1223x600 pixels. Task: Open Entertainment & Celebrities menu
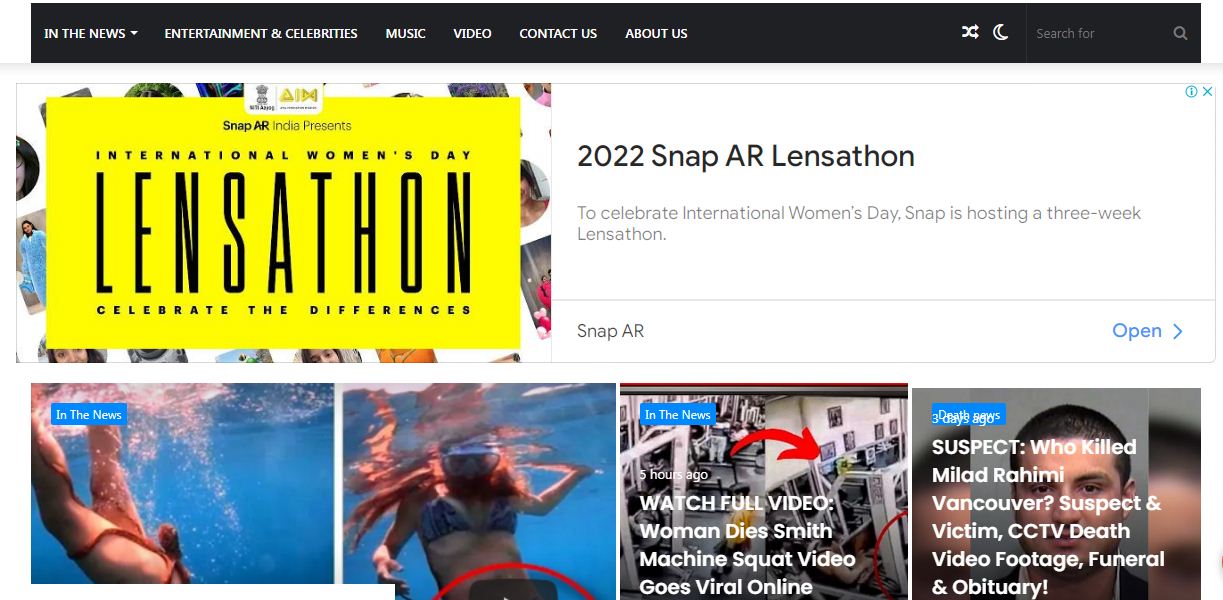pos(261,33)
